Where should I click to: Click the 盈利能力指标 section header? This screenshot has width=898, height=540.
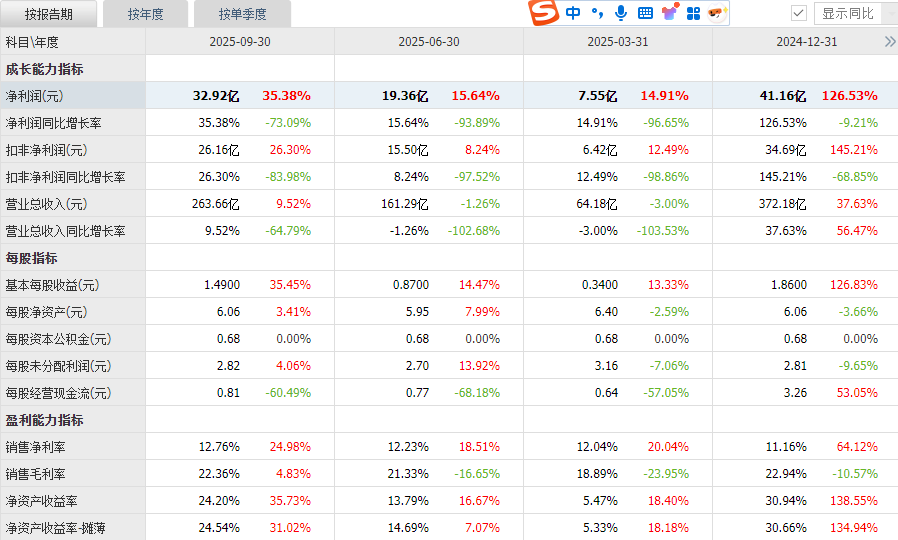(45, 420)
